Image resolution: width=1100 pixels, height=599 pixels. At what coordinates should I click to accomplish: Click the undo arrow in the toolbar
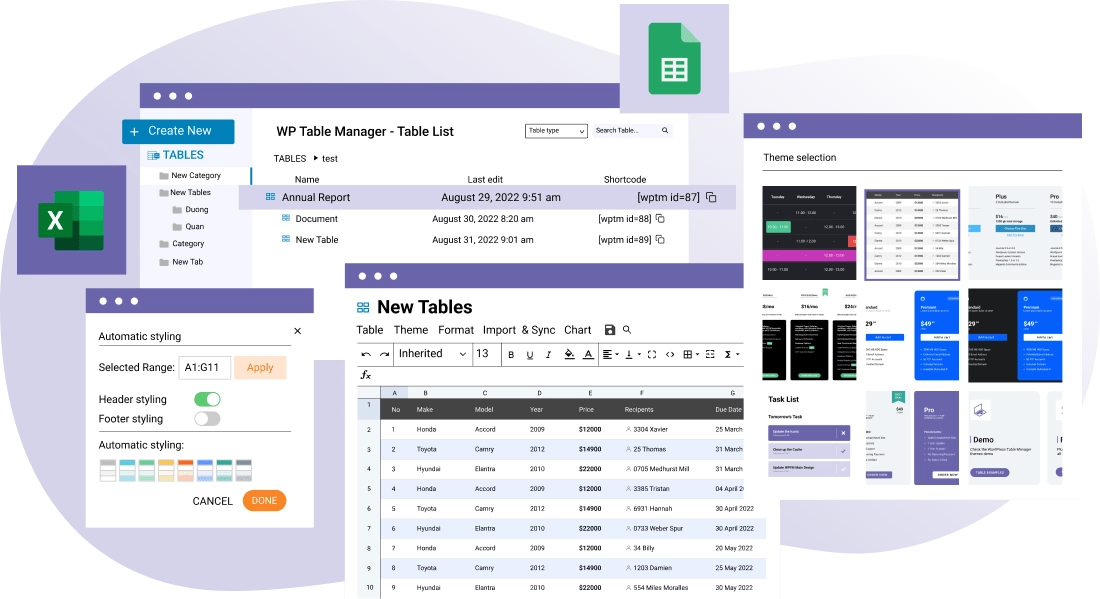(x=366, y=353)
